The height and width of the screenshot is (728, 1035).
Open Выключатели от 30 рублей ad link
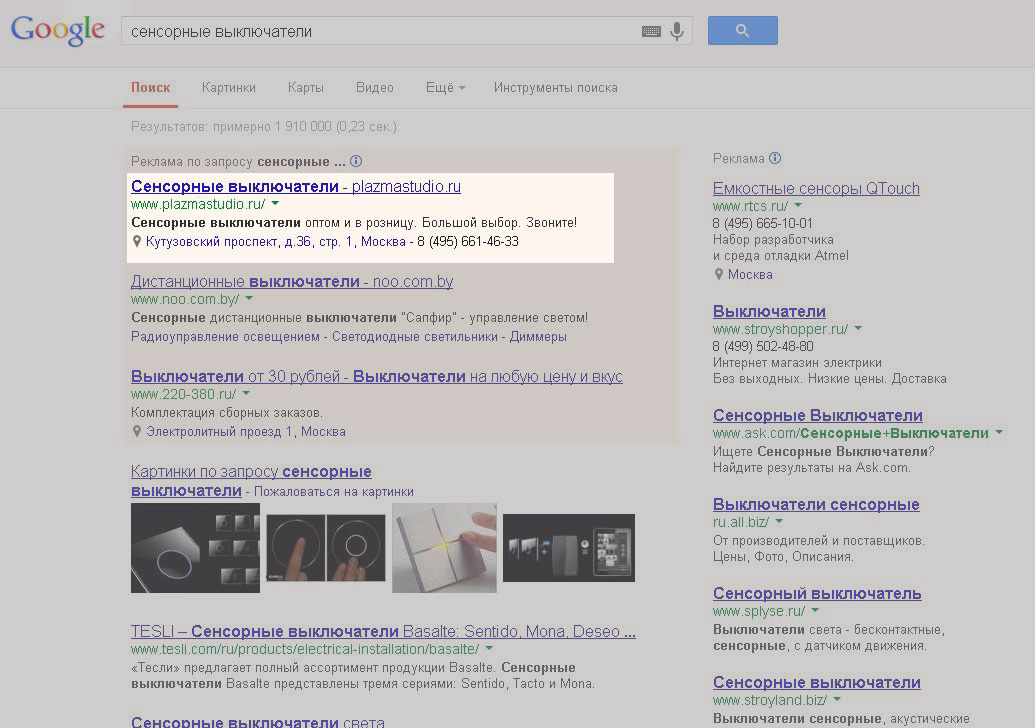click(x=377, y=377)
